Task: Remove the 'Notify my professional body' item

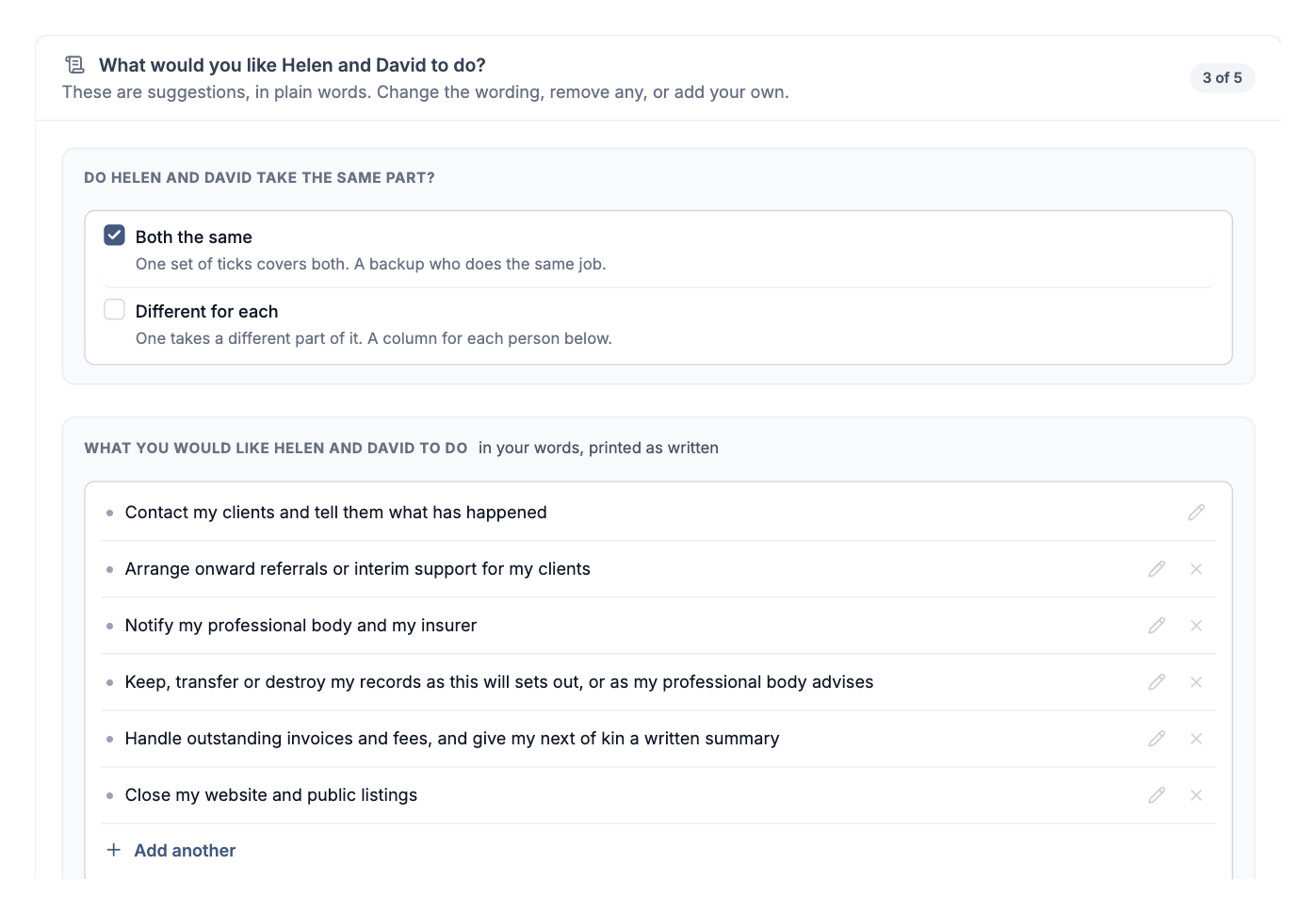Action: coord(1196,626)
